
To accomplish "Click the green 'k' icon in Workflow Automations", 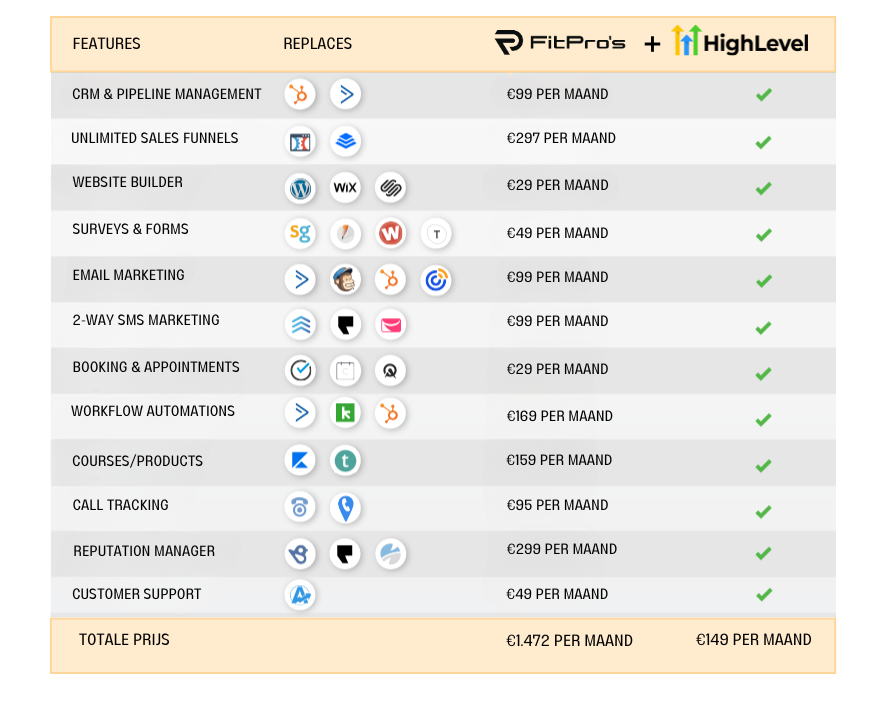I will [345, 413].
